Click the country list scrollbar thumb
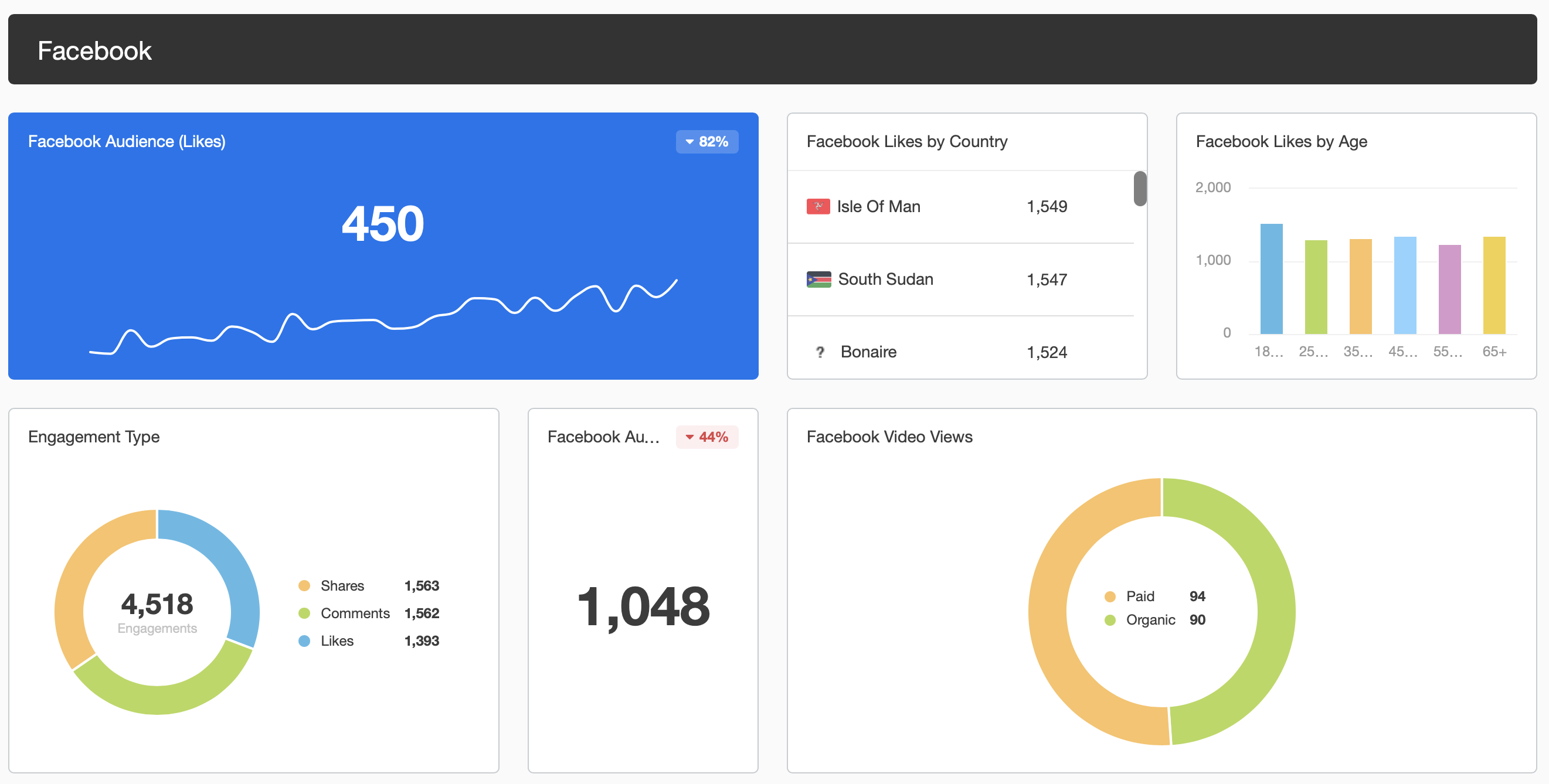1549x784 pixels. [1140, 189]
